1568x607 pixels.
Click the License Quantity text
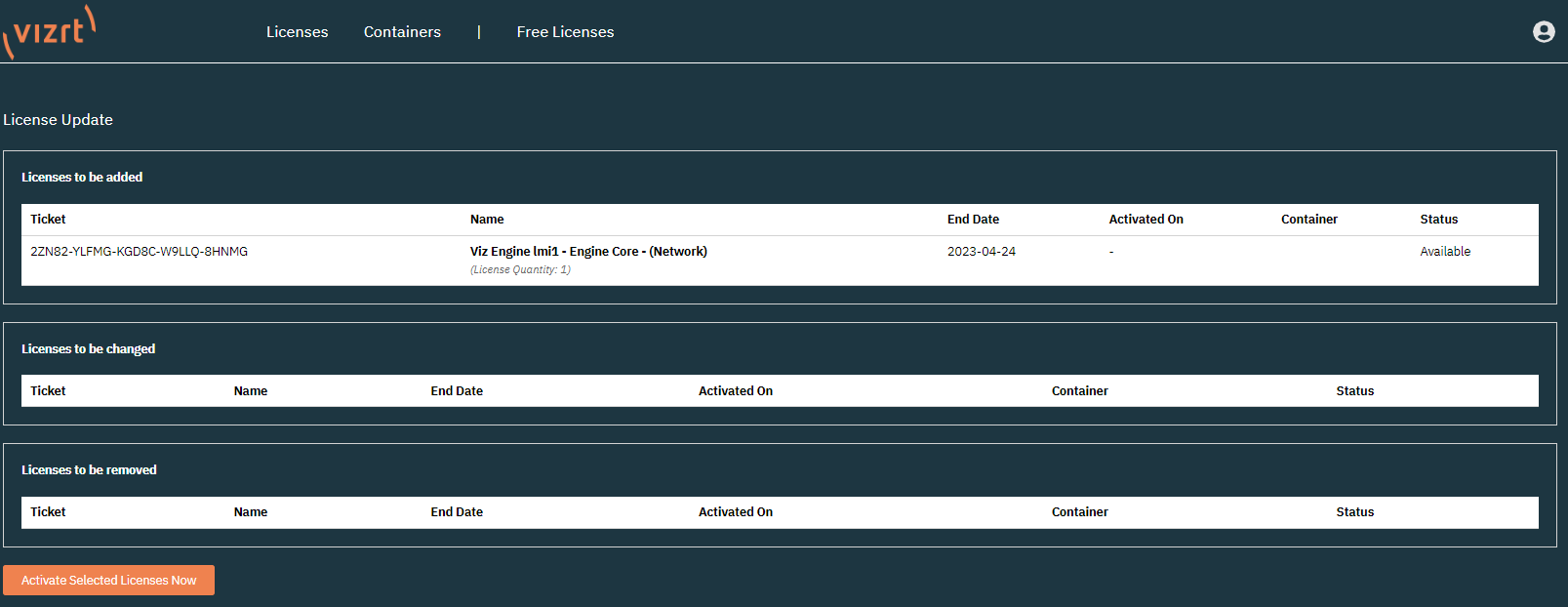coord(520,270)
